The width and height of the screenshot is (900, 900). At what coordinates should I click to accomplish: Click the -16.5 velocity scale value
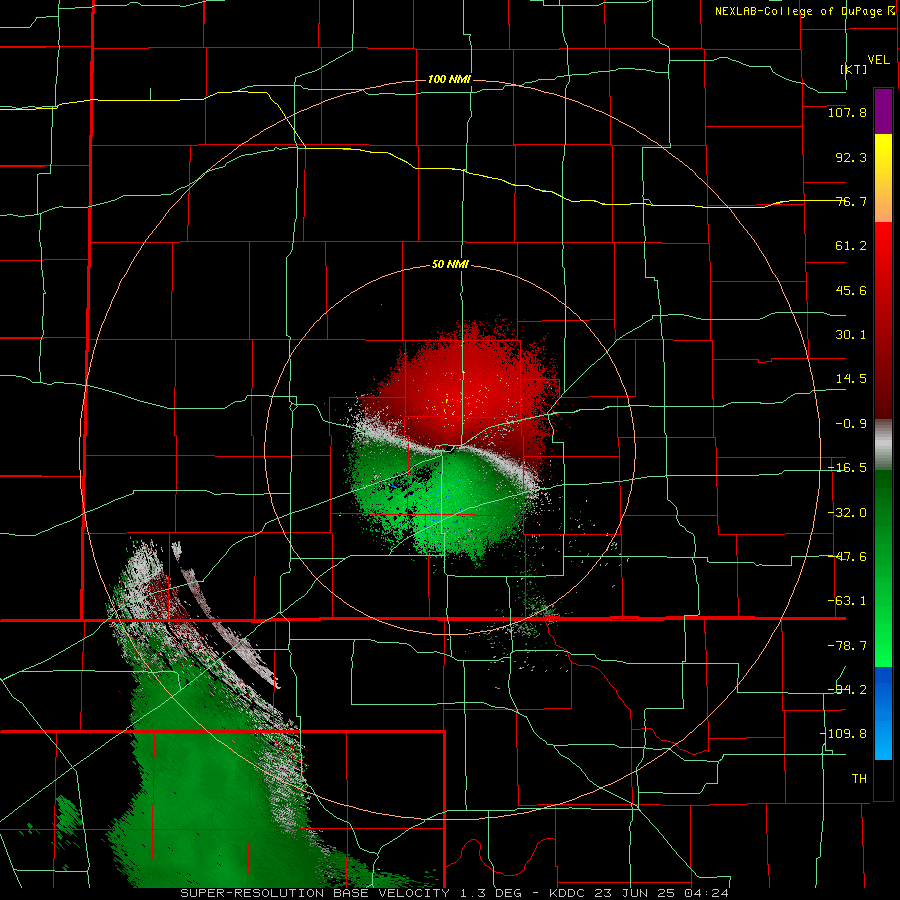tap(847, 468)
